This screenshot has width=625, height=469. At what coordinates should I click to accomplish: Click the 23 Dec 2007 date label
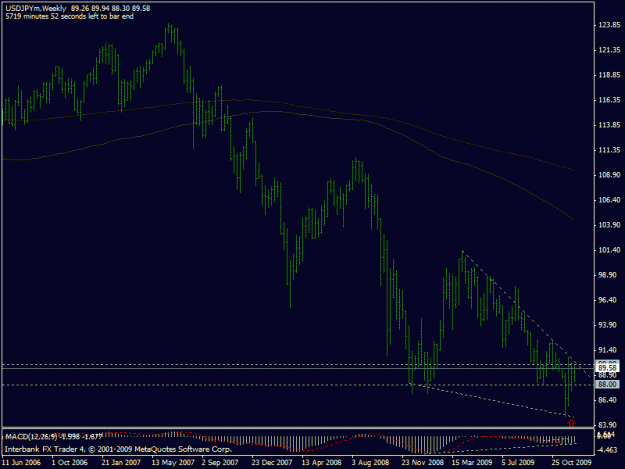click(x=272, y=463)
